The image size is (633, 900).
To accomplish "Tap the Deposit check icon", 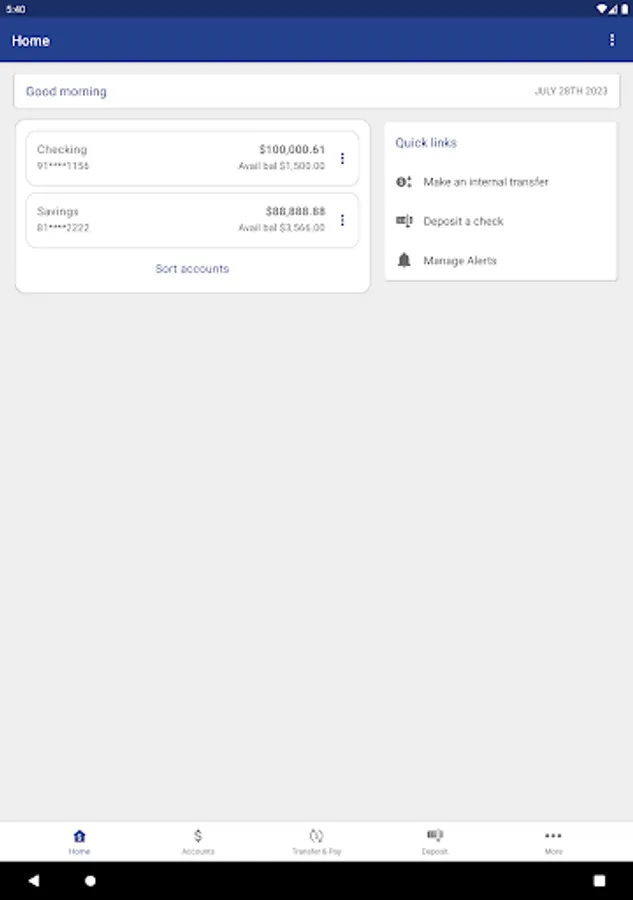I will [x=435, y=836].
